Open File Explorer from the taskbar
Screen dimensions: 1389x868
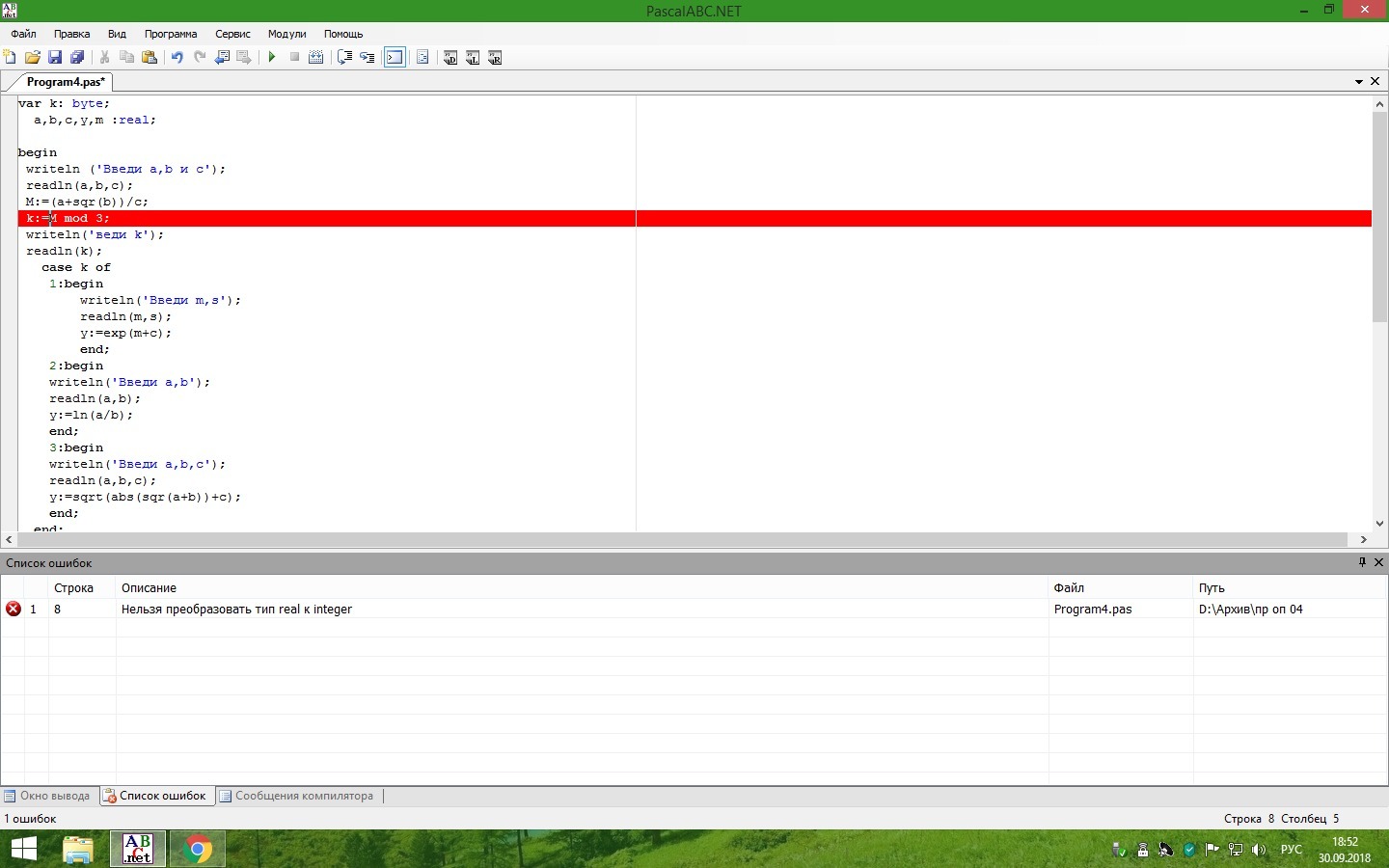click(78, 849)
